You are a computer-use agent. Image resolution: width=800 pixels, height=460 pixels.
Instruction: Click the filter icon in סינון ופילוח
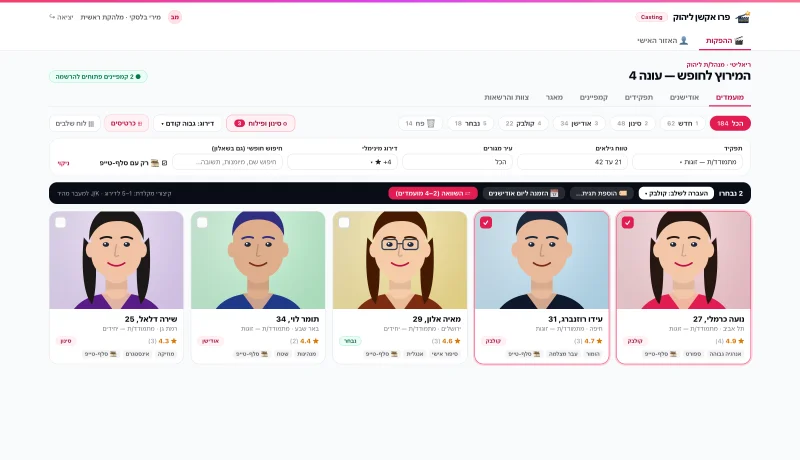tap(285, 123)
